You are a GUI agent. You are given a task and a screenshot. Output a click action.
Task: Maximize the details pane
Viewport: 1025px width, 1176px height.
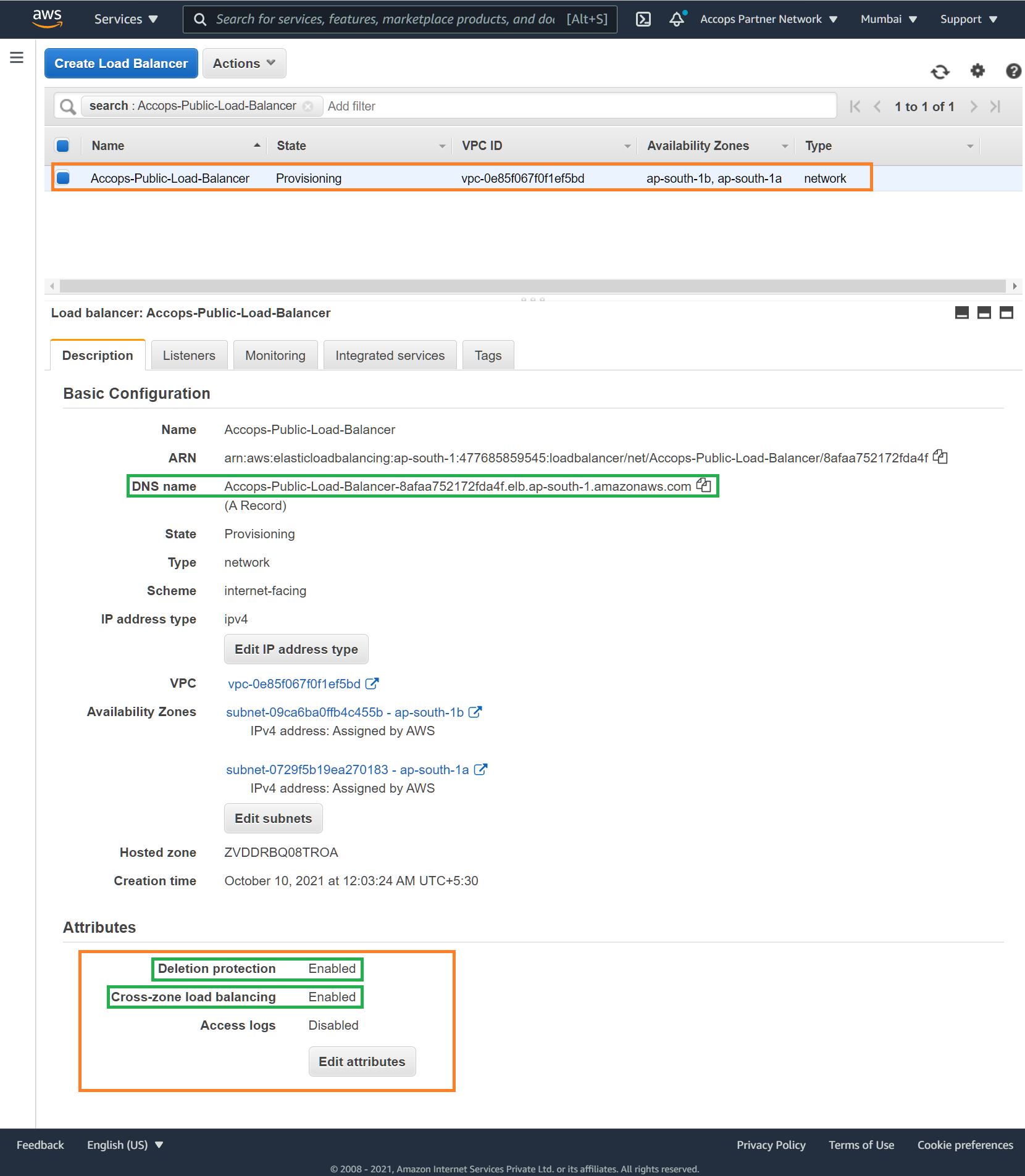click(1006, 313)
